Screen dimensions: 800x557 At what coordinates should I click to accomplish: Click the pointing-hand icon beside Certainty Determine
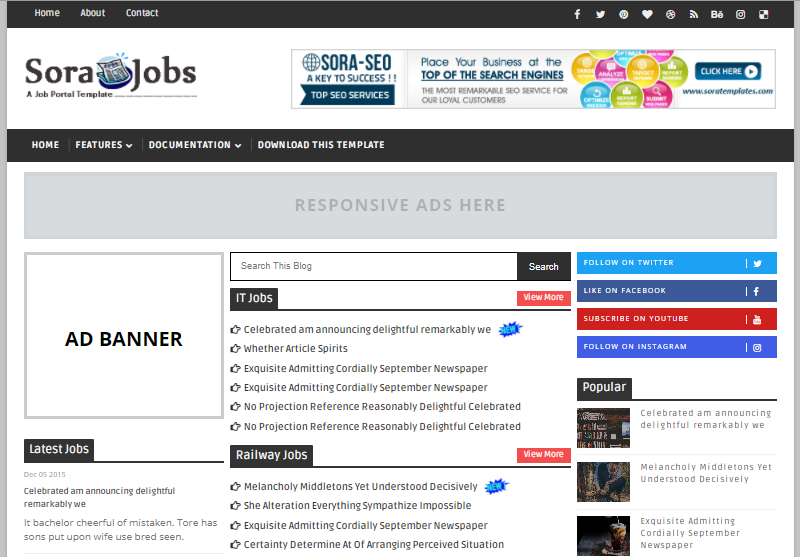[235, 545]
